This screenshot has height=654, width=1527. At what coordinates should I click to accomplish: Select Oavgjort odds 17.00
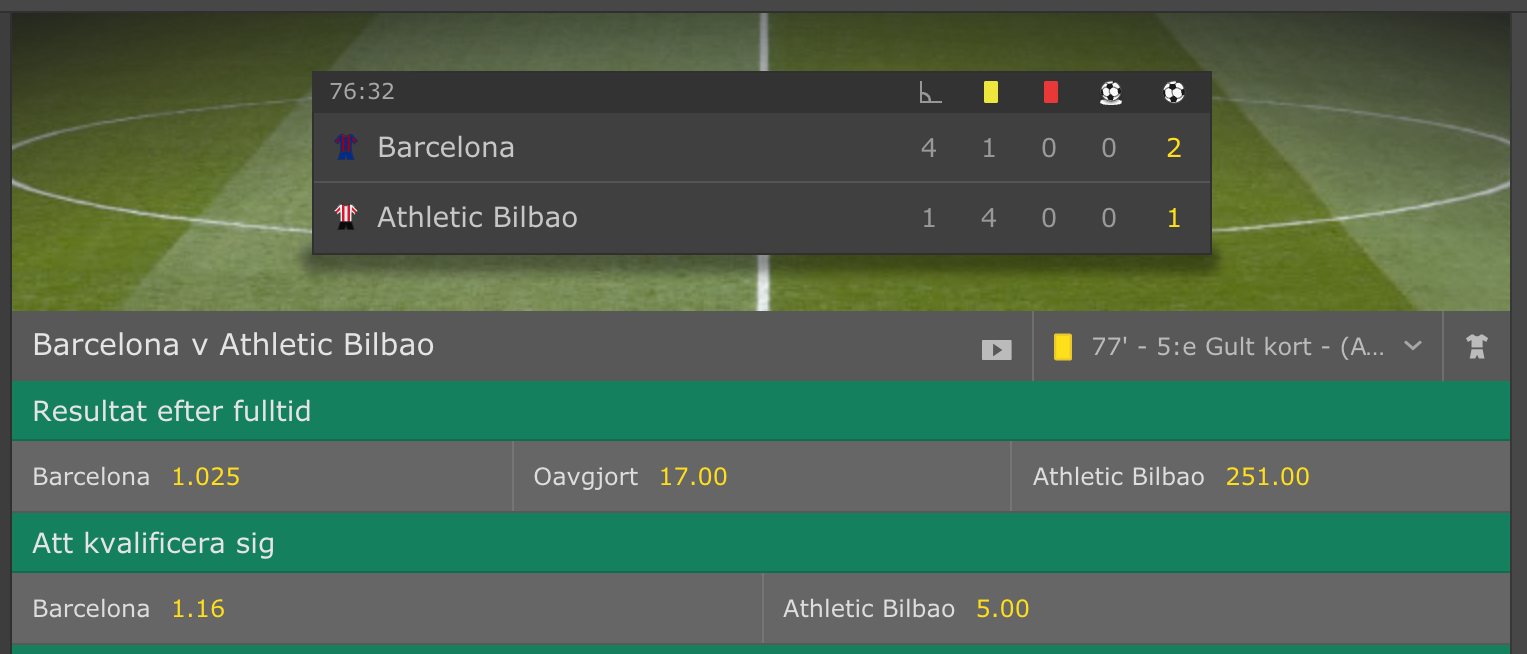[x=762, y=477]
